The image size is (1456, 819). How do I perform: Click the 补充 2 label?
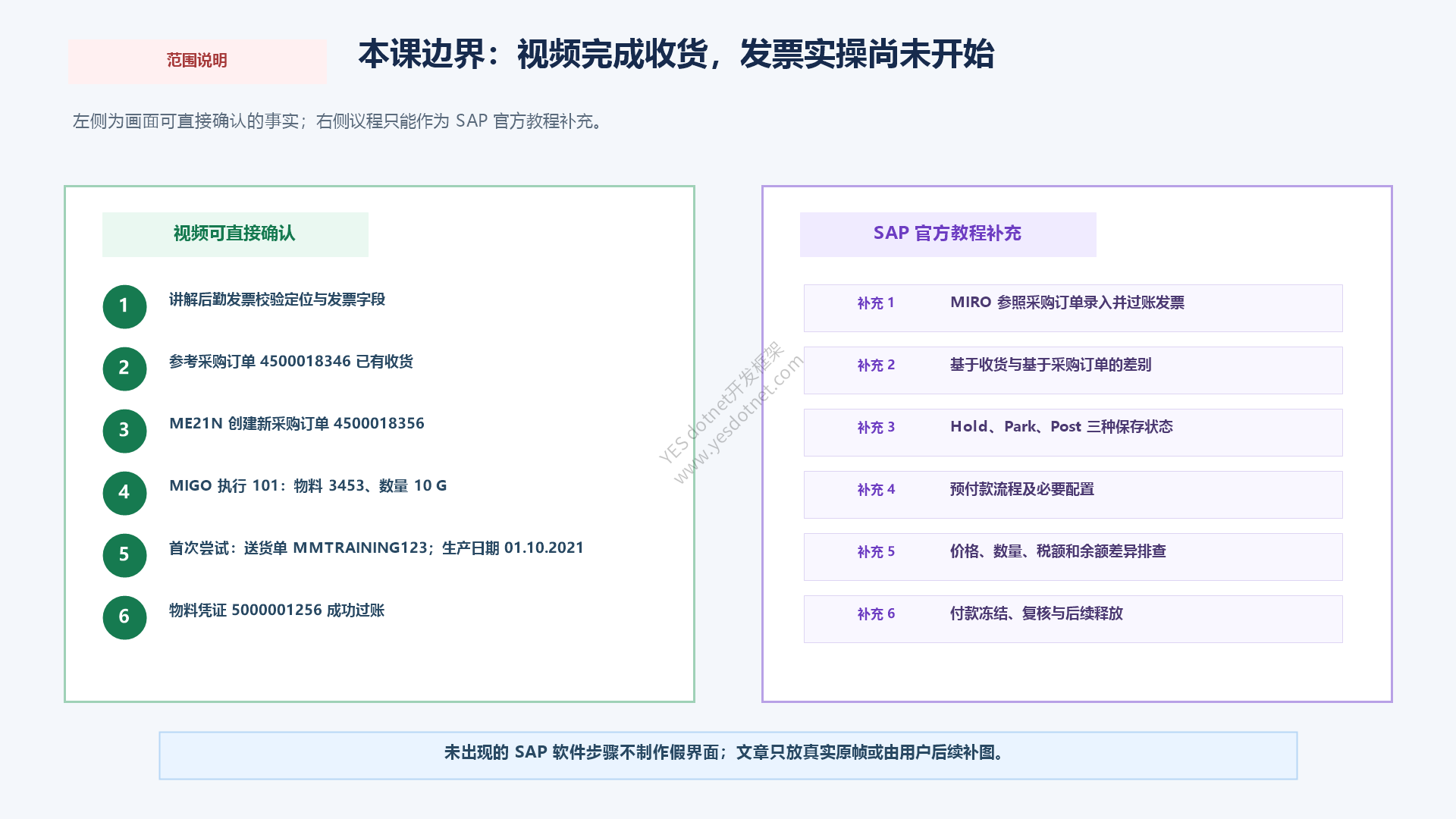coord(876,366)
